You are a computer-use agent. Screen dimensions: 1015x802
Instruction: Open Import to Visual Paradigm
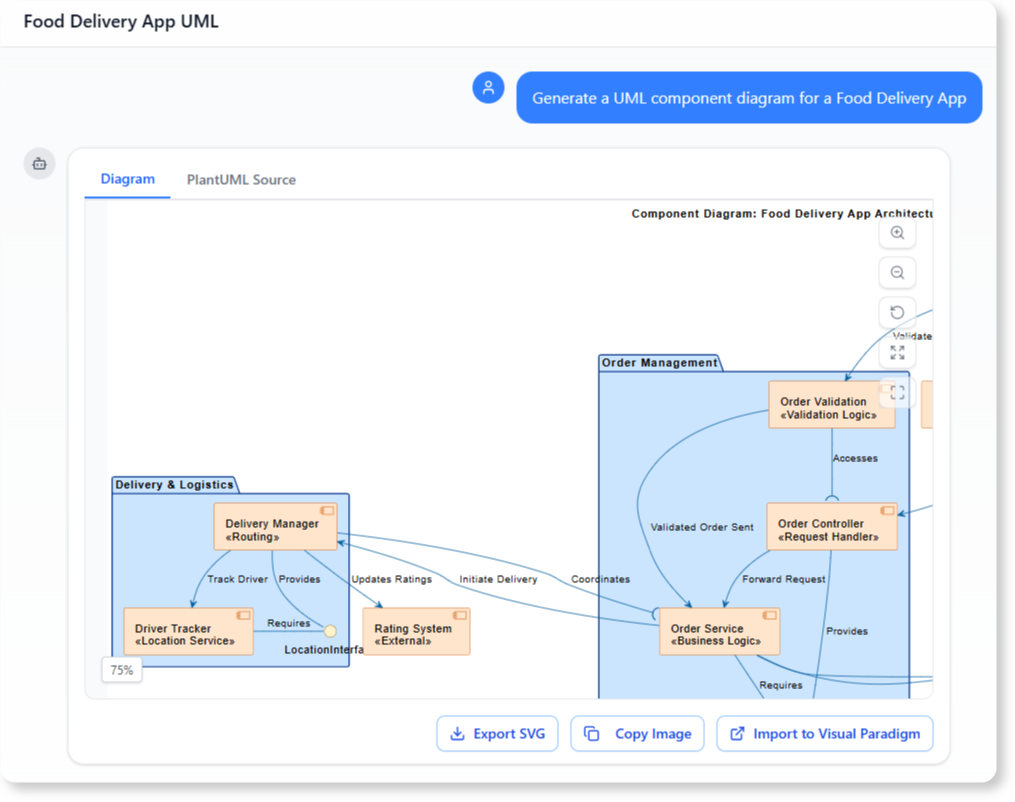point(824,733)
